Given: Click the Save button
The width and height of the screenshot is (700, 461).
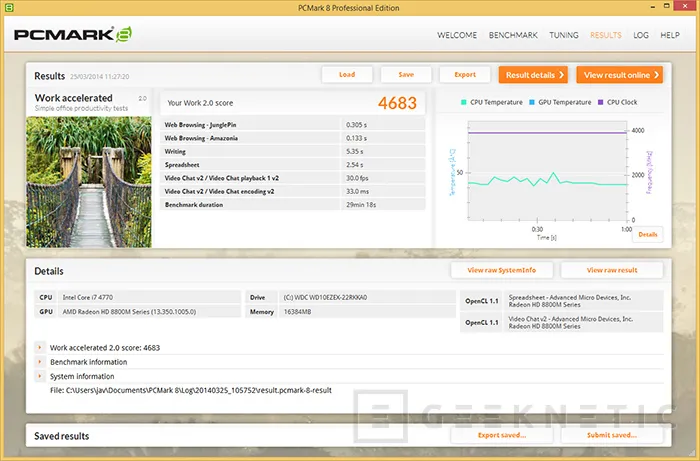Looking at the screenshot, I should [406, 75].
